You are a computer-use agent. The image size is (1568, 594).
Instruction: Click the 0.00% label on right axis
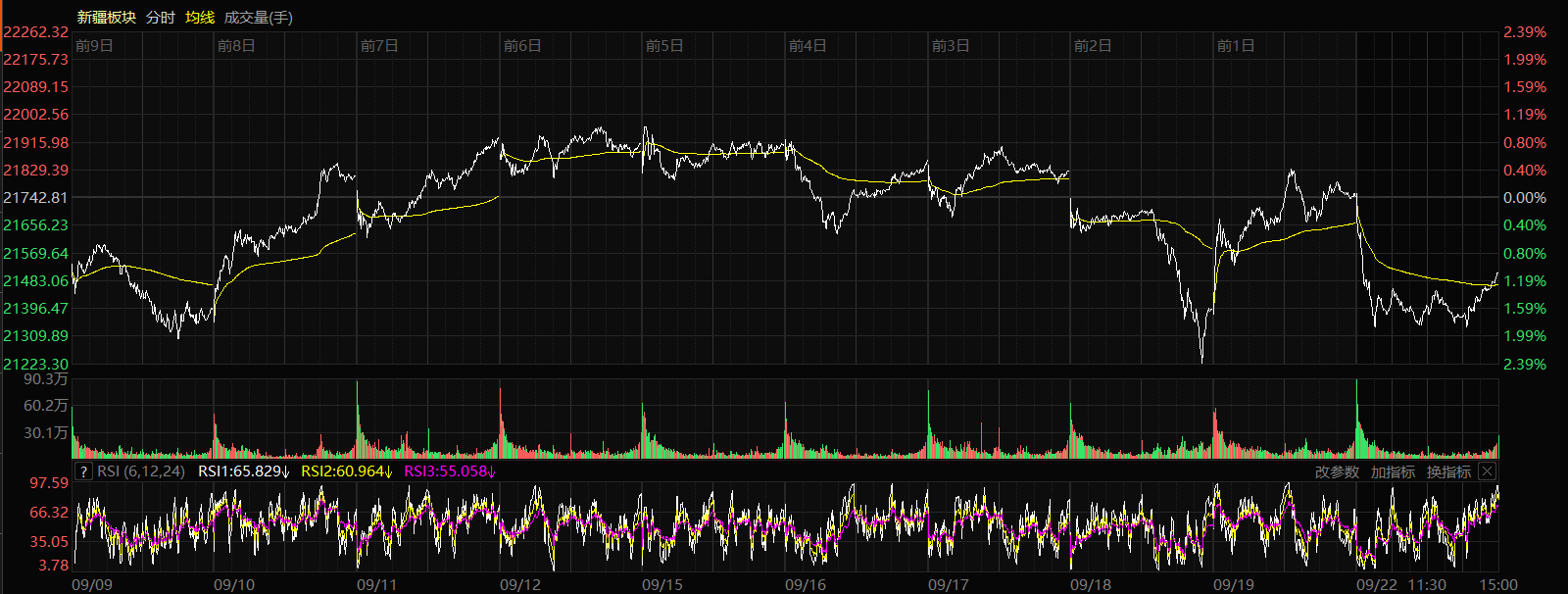(1525, 198)
